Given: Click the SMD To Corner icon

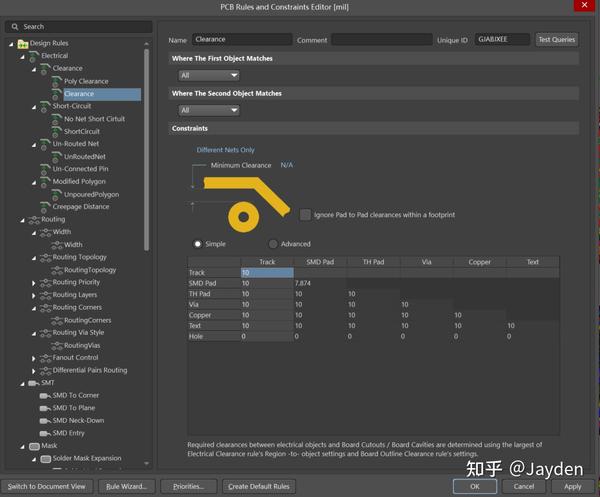Looking at the screenshot, I should tap(45, 396).
